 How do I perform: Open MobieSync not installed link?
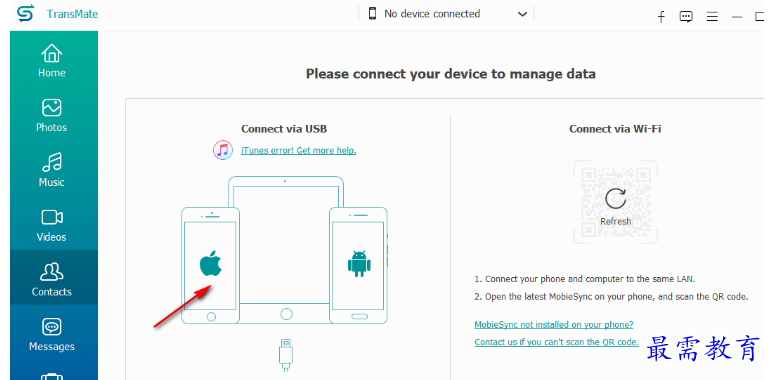coord(554,325)
